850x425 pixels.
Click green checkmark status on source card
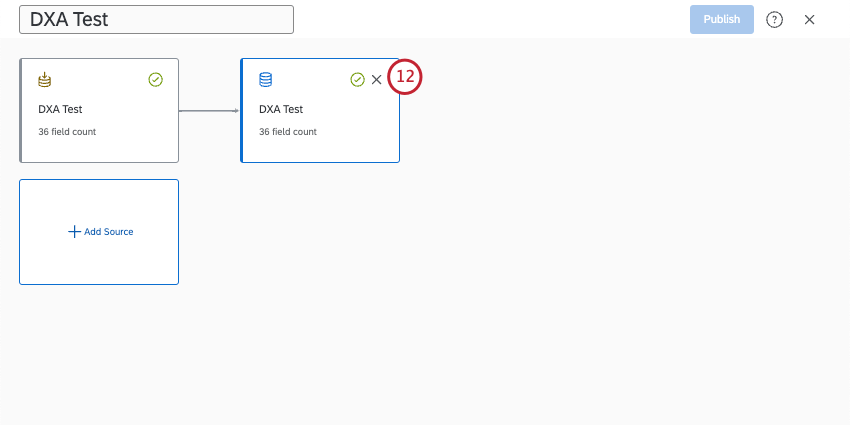(x=156, y=80)
